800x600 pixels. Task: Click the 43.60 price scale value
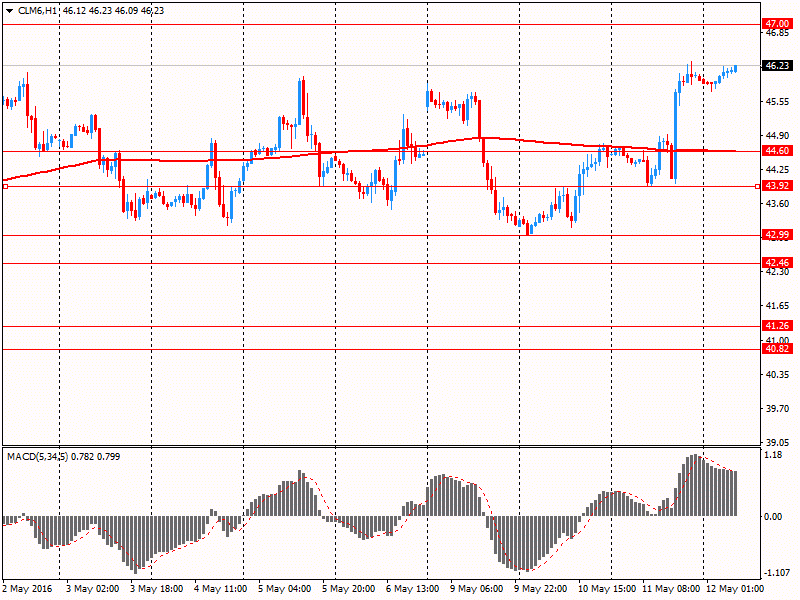(x=777, y=204)
